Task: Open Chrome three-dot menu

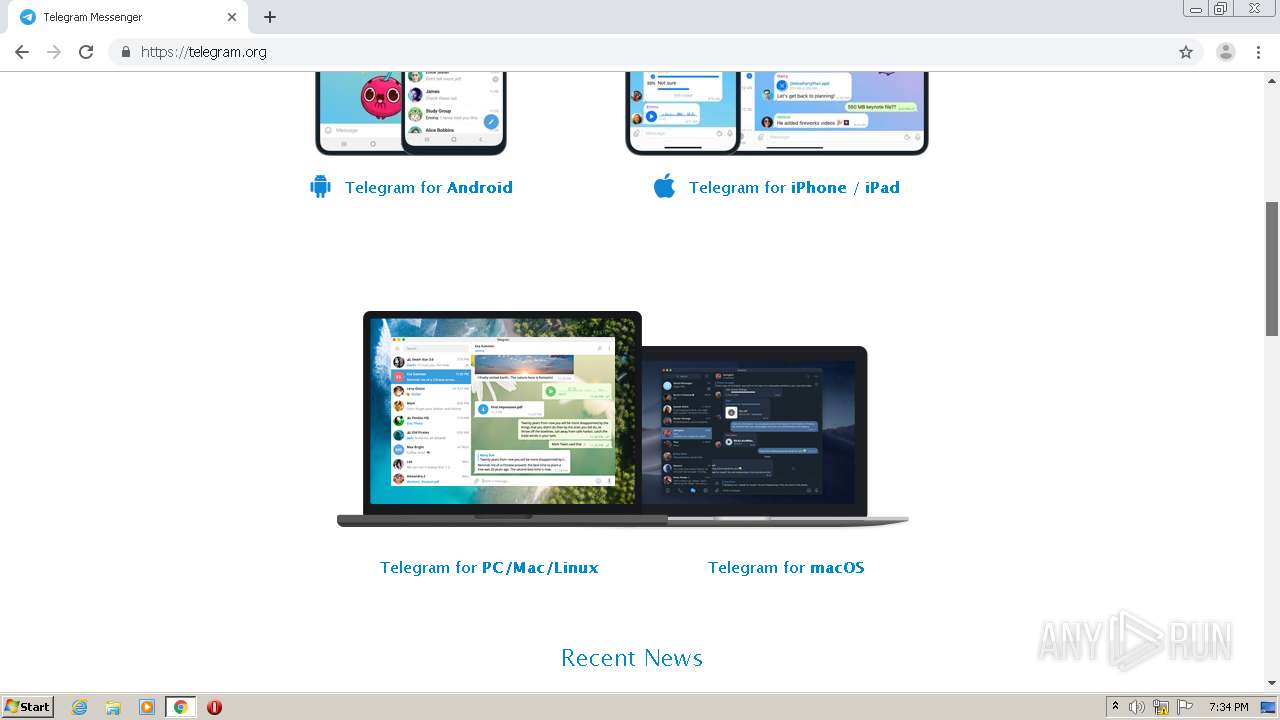Action: (1258, 52)
